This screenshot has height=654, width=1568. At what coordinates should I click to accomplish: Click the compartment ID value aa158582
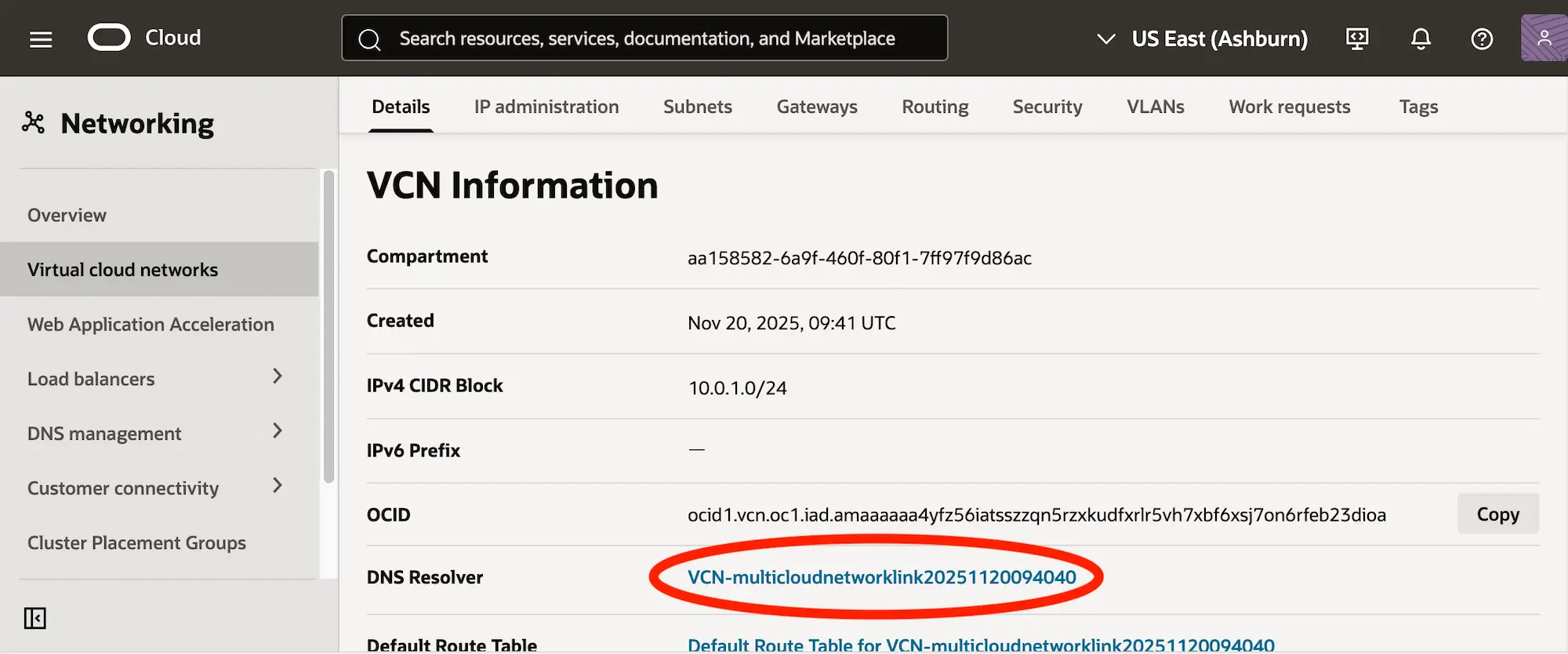point(859,258)
